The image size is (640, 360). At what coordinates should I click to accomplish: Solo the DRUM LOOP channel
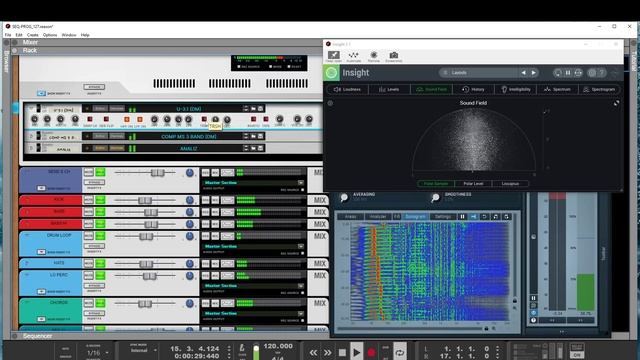pyautogui.click(x=100, y=236)
